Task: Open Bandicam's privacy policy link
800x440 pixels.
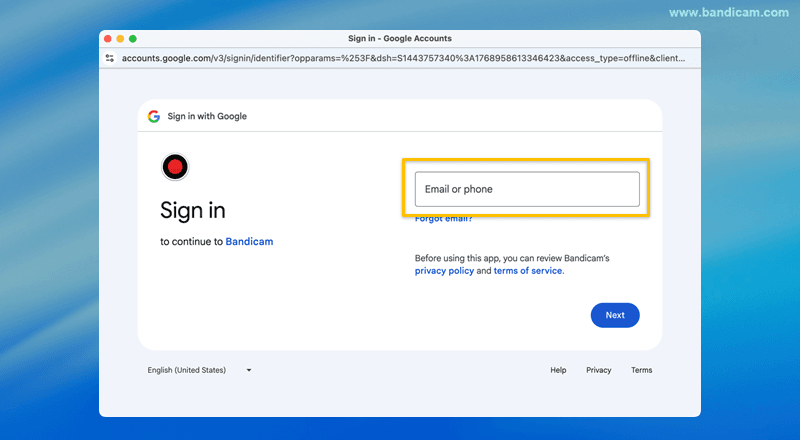Action: [444, 271]
